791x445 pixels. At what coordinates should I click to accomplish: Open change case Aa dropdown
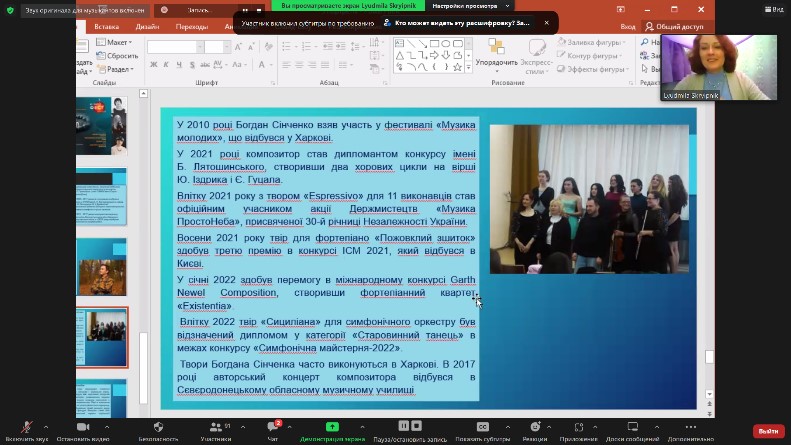pos(239,65)
